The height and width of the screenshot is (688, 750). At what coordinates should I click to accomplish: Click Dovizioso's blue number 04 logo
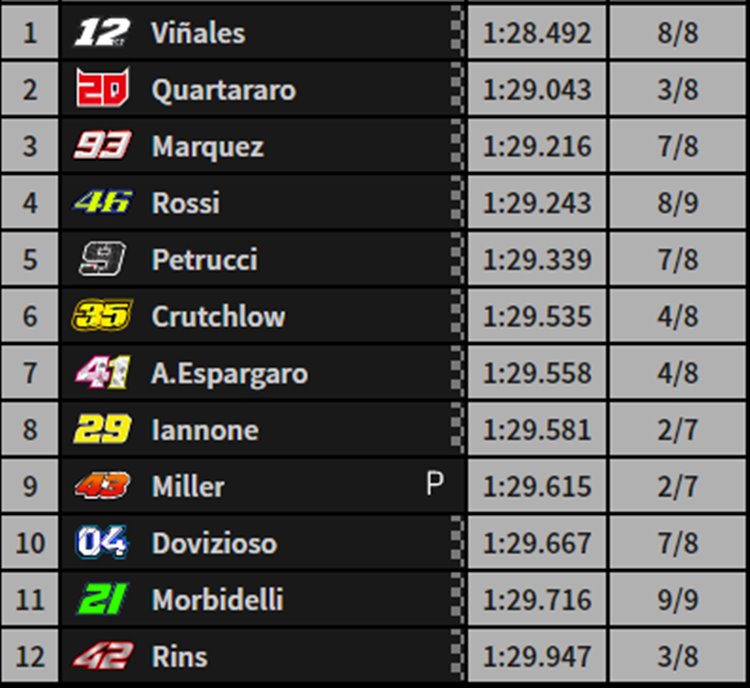tap(102, 542)
